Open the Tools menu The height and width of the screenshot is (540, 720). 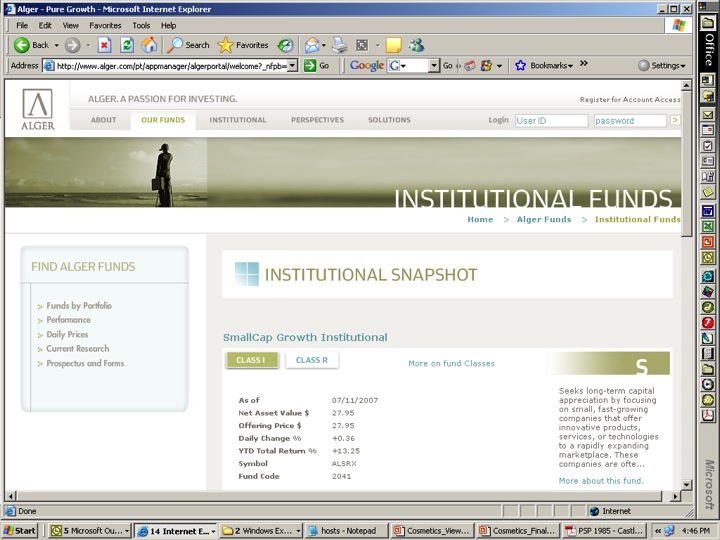coord(141,25)
